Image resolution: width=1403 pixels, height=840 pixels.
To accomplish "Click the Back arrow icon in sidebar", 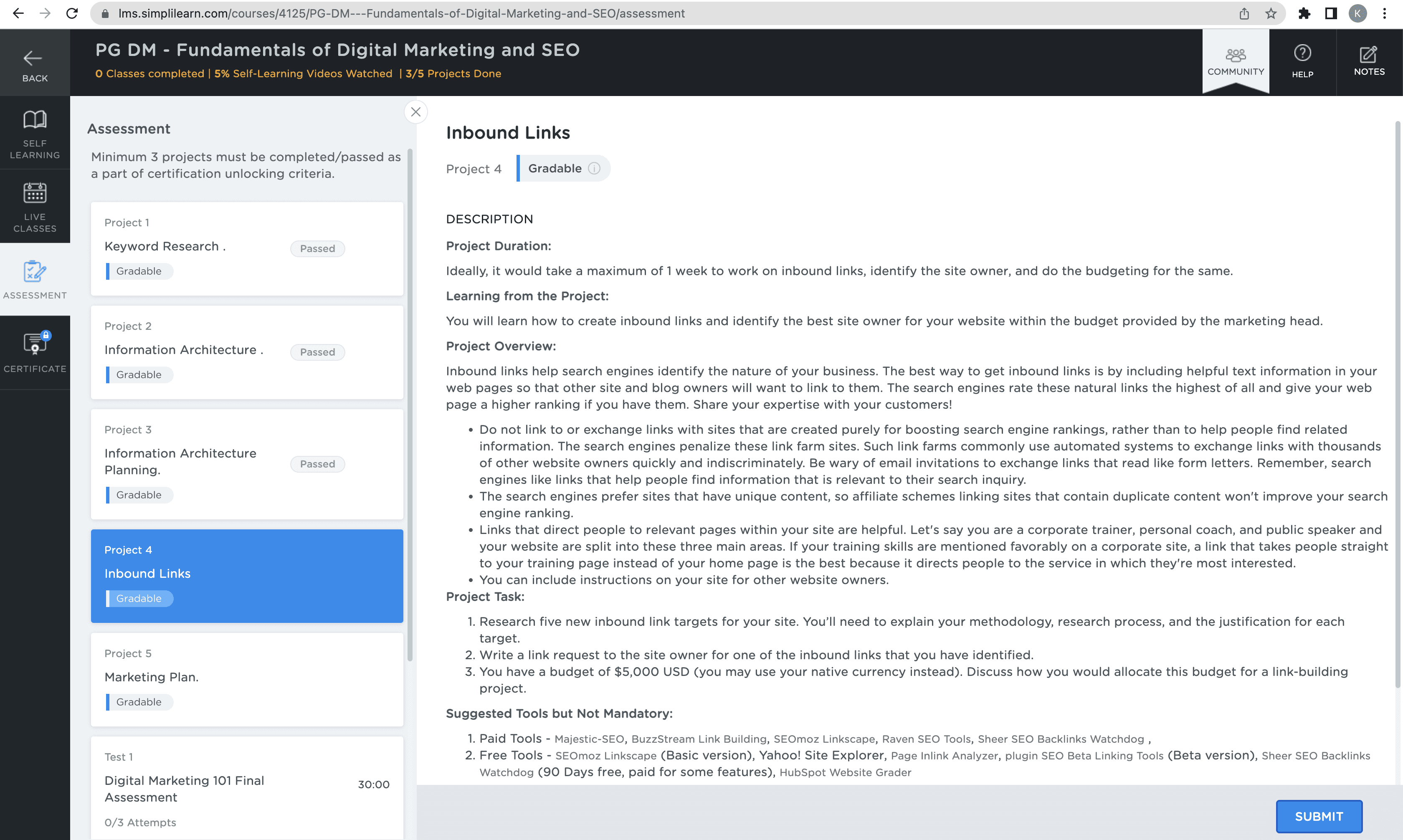I will pyautogui.click(x=33, y=58).
